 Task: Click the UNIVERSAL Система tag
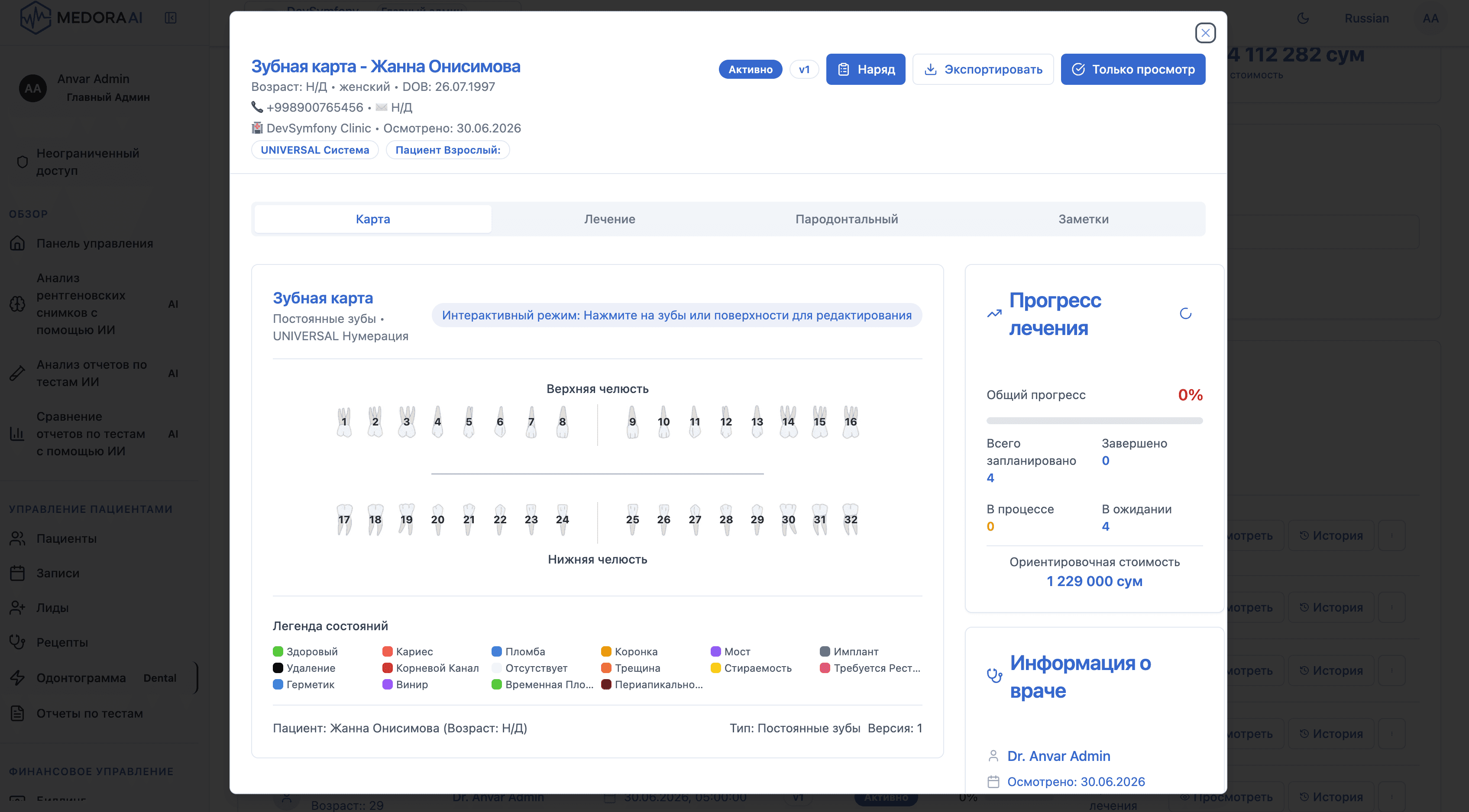315,150
